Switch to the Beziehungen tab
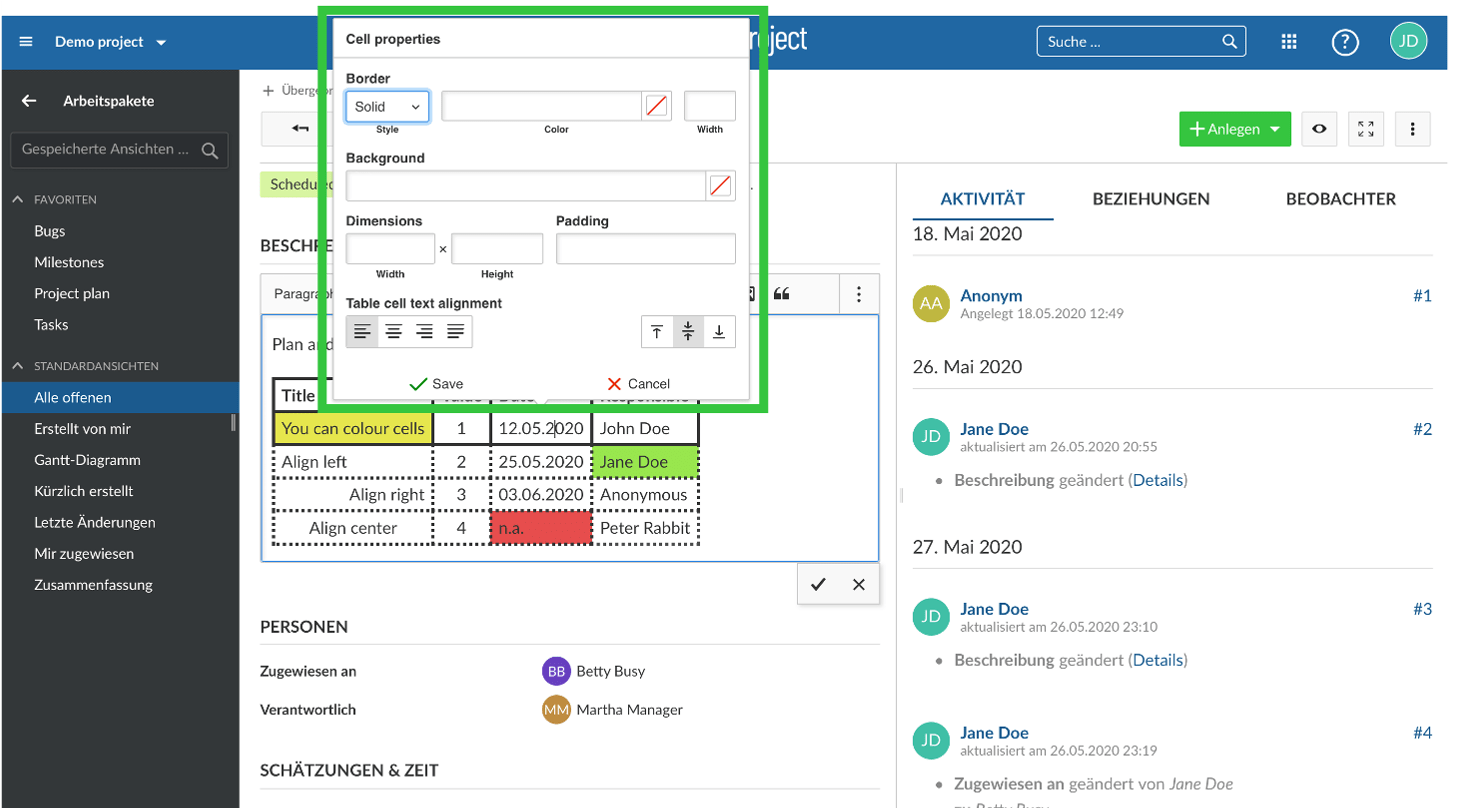The width and height of the screenshot is (1466, 808). (x=1151, y=199)
